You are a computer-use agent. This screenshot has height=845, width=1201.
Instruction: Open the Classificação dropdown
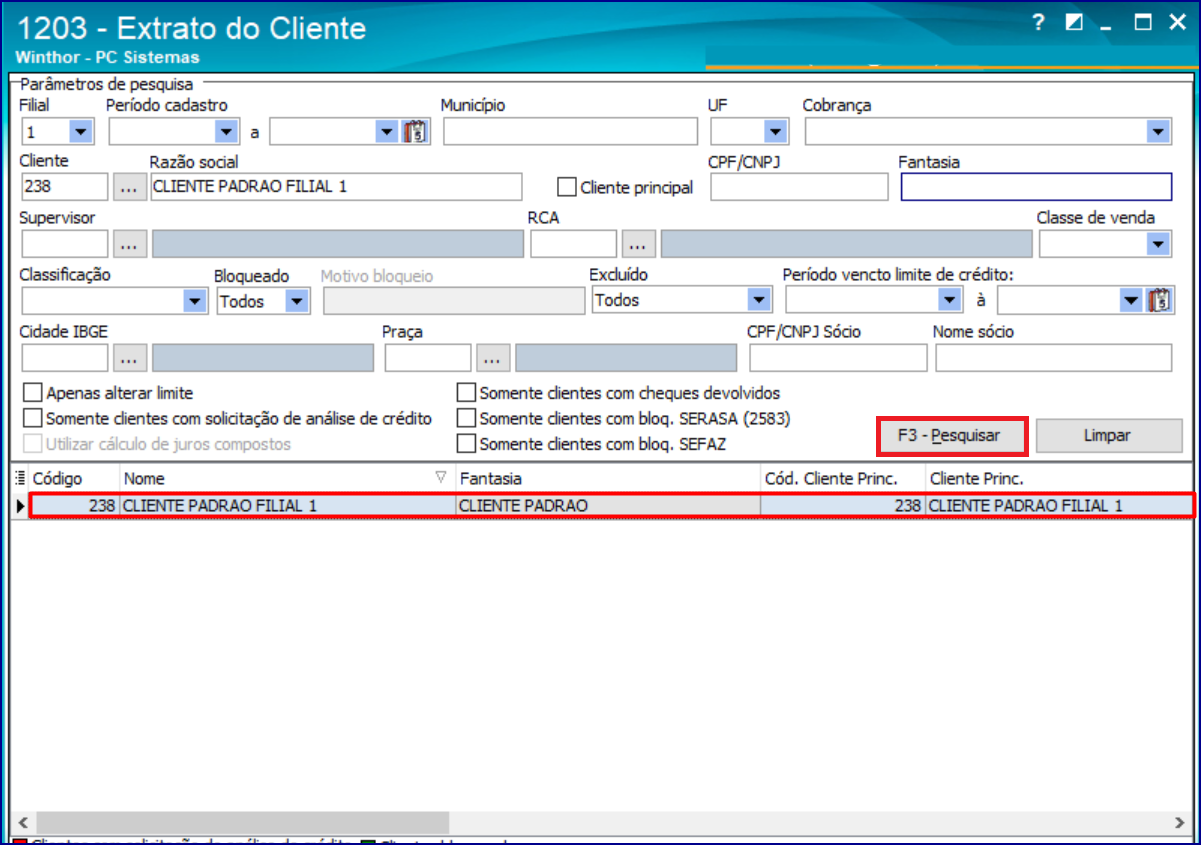click(x=194, y=300)
